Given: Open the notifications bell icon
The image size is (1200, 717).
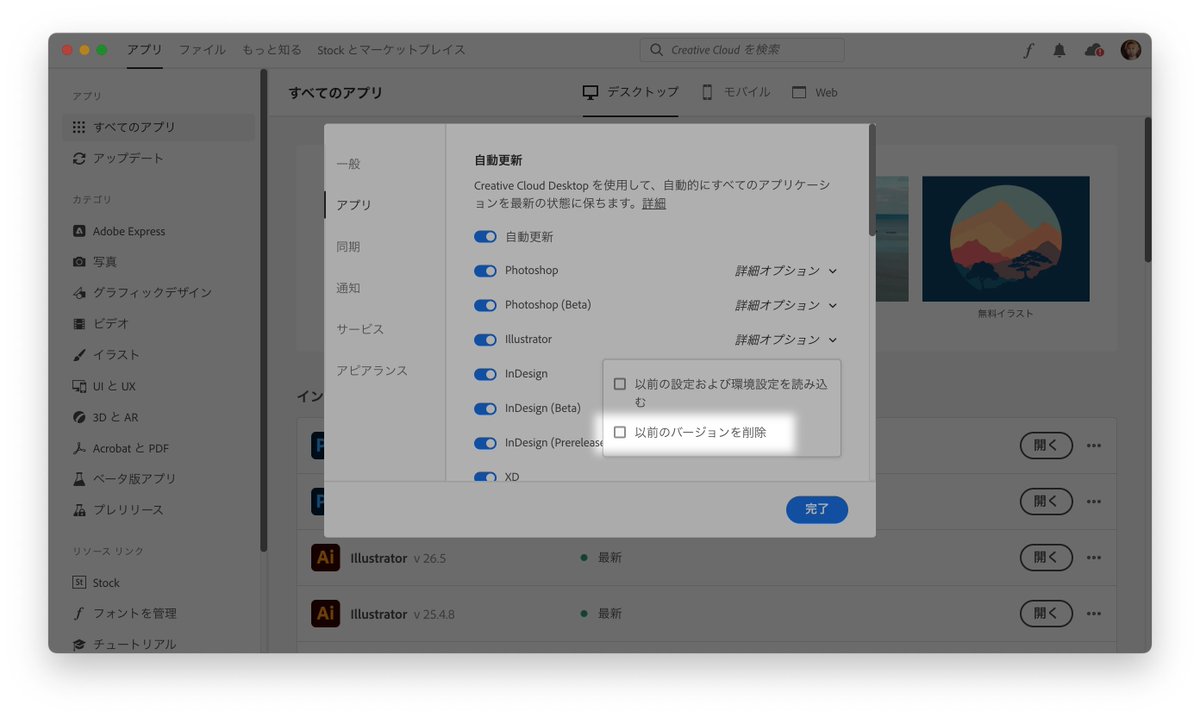Looking at the screenshot, I should (1059, 50).
